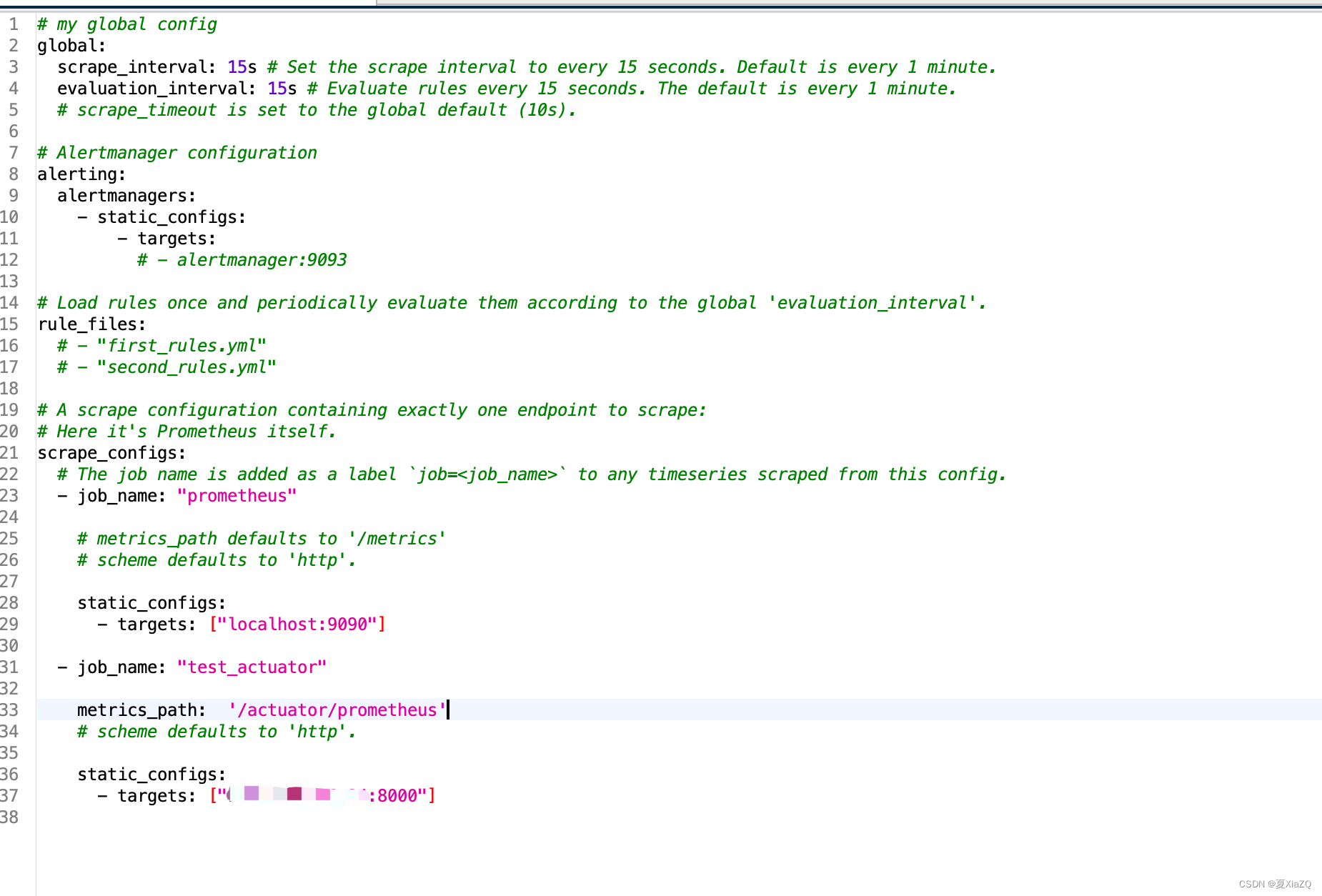Click line number 1 in gutter

pyautogui.click(x=14, y=24)
